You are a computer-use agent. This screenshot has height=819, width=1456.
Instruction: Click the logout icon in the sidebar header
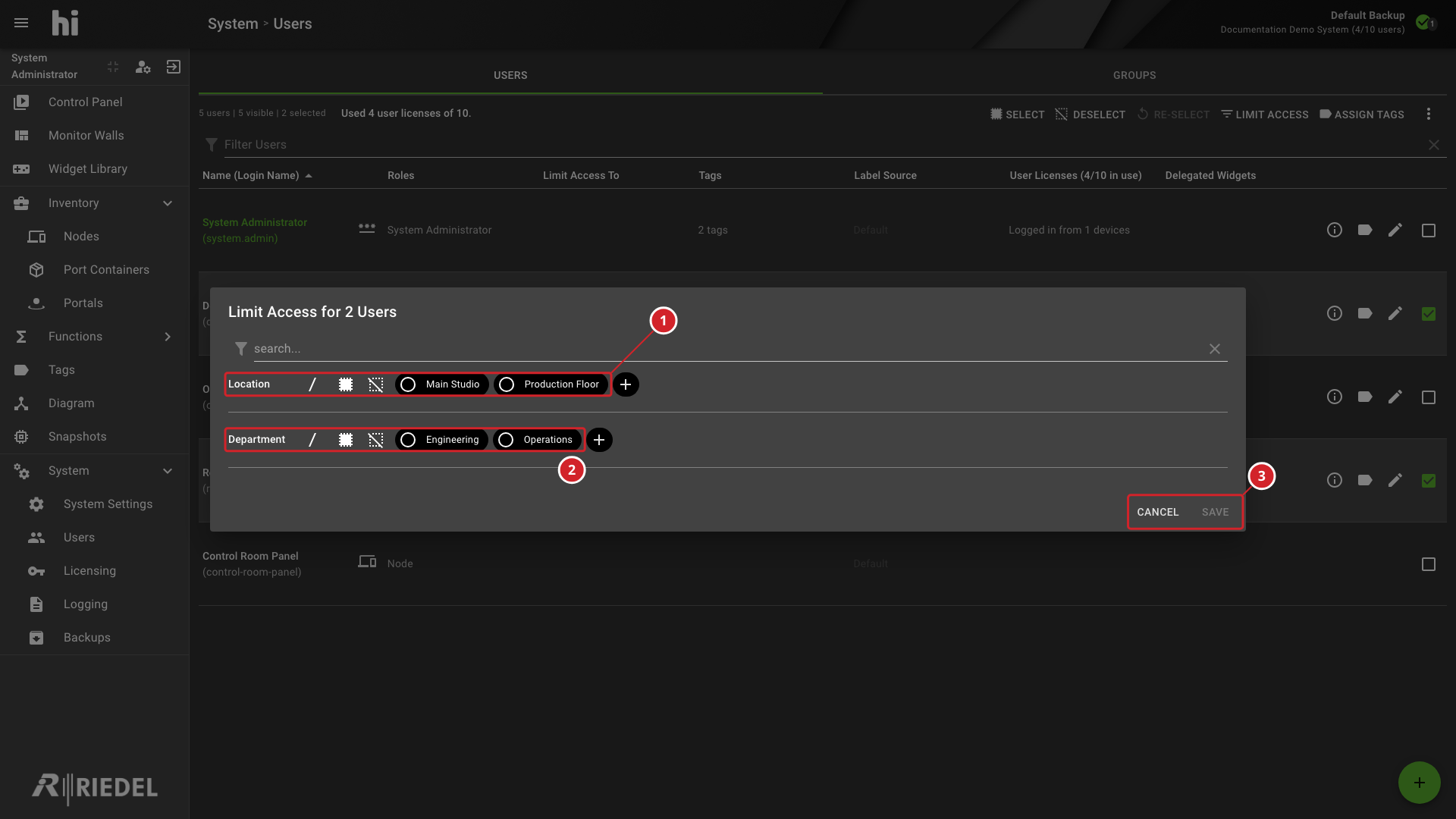click(x=174, y=67)
